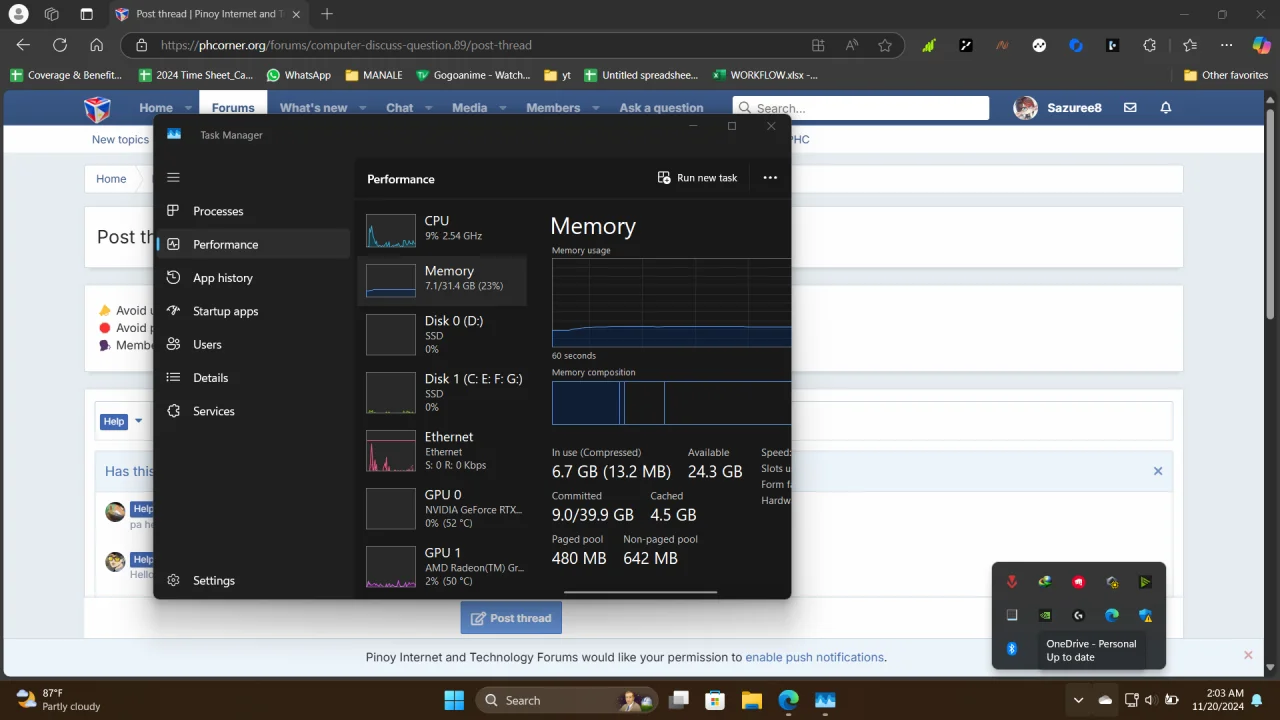The height and width of the screenshot is (720, 1280).
Task: Open Bluetooth tray icon
Action: [1011, 649]
